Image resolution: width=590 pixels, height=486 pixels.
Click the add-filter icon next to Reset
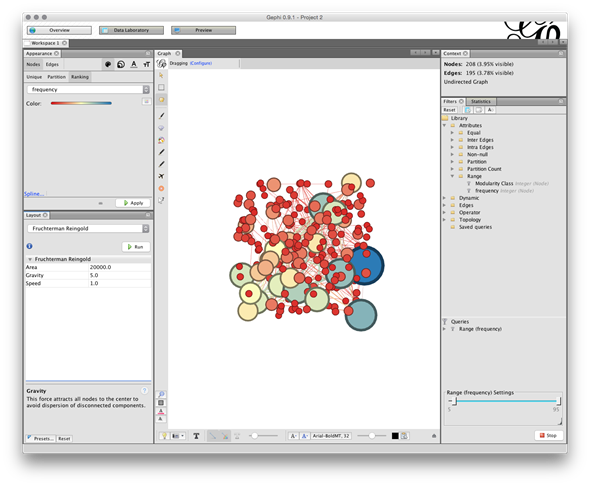pos(468,110)
